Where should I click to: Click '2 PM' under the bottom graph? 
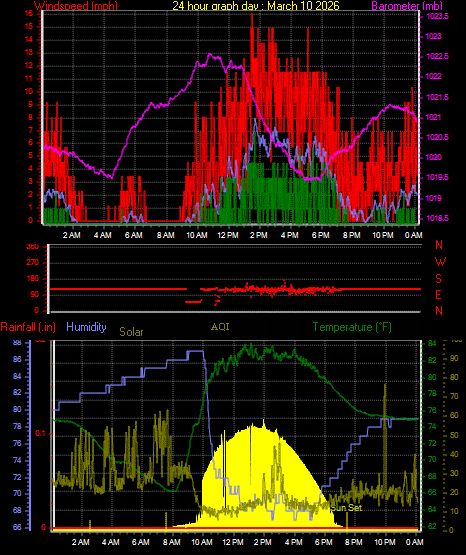pyautogui.click(x=263, y=542)
